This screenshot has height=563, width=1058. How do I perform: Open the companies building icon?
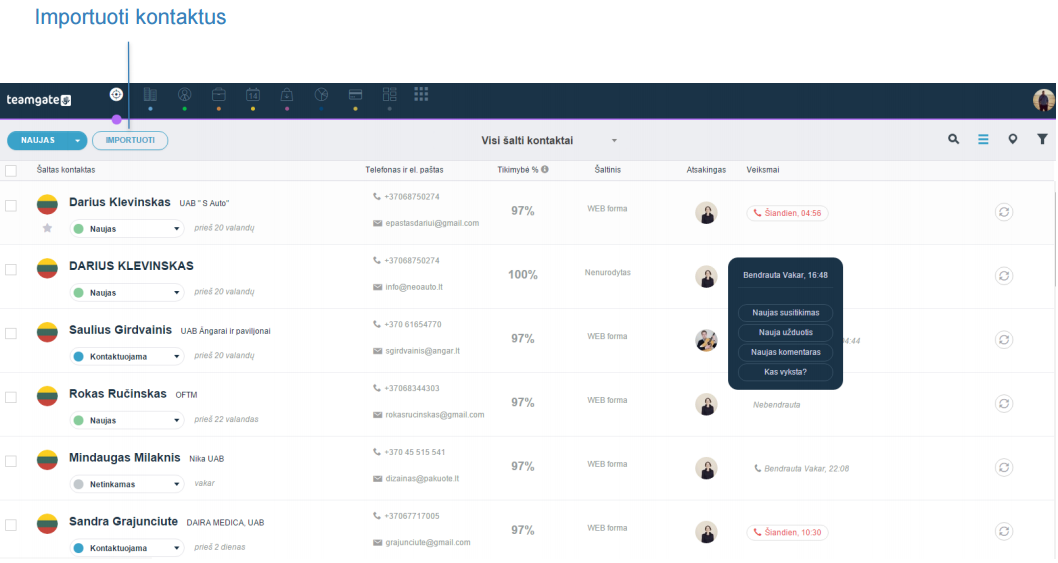point(150,95)
